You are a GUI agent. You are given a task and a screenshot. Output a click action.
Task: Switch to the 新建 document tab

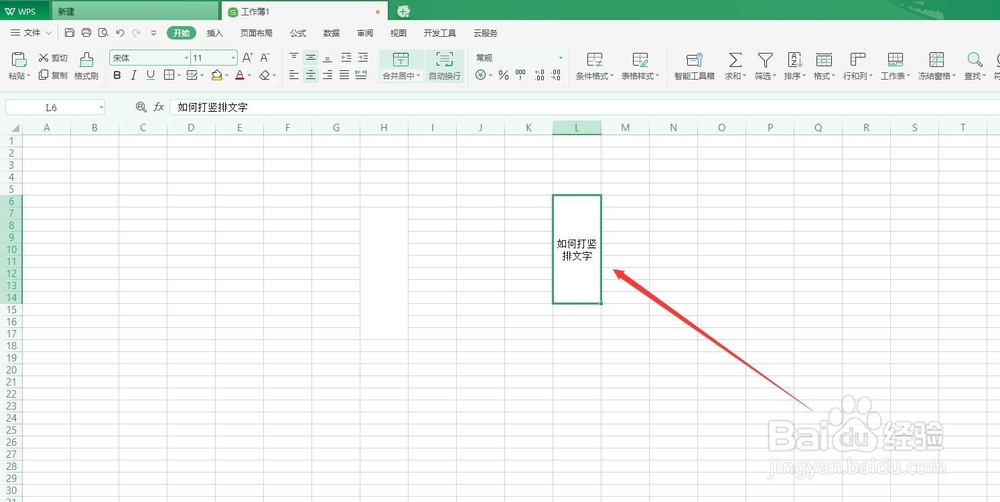135,11
